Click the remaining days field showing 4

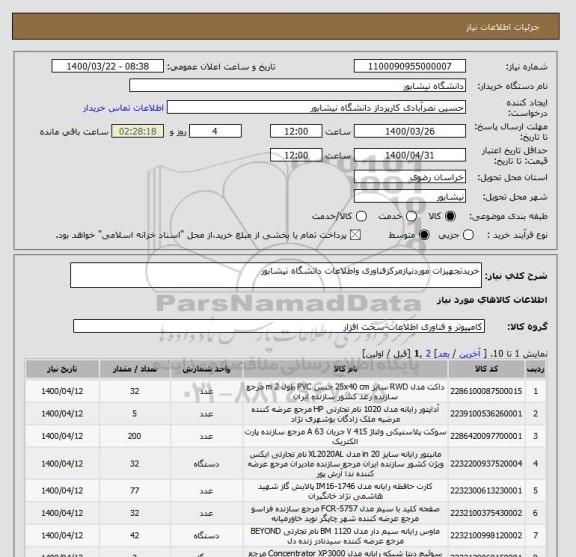(x=215, y=131)
